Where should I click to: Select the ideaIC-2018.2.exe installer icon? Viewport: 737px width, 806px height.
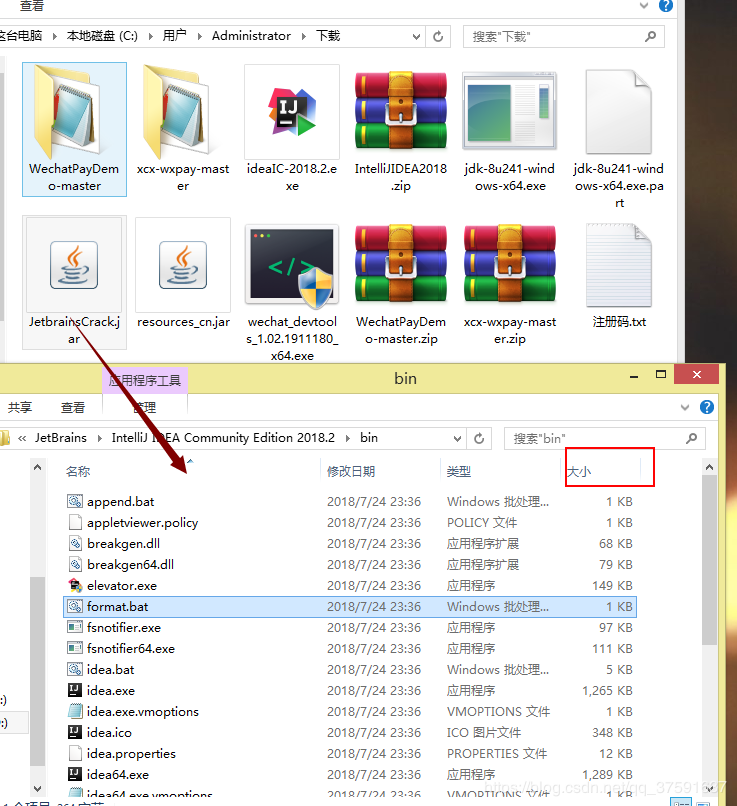[x=291, y=112]
